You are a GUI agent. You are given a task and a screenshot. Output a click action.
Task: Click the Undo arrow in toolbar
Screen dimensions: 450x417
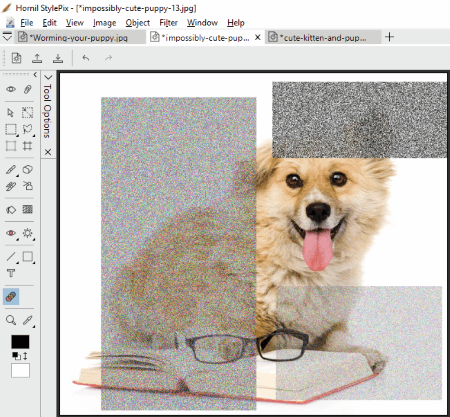point(86,58)
